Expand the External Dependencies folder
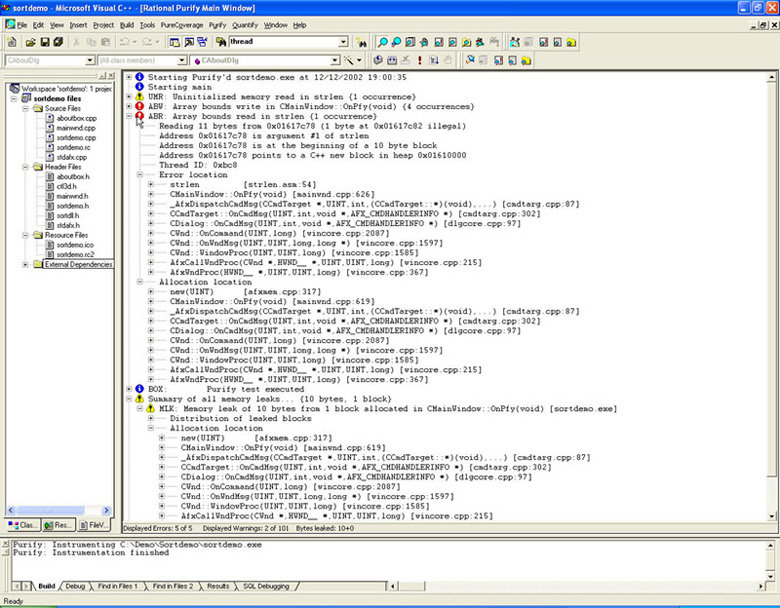Viewport: 780px width, 608px height. tap(23, 264)
